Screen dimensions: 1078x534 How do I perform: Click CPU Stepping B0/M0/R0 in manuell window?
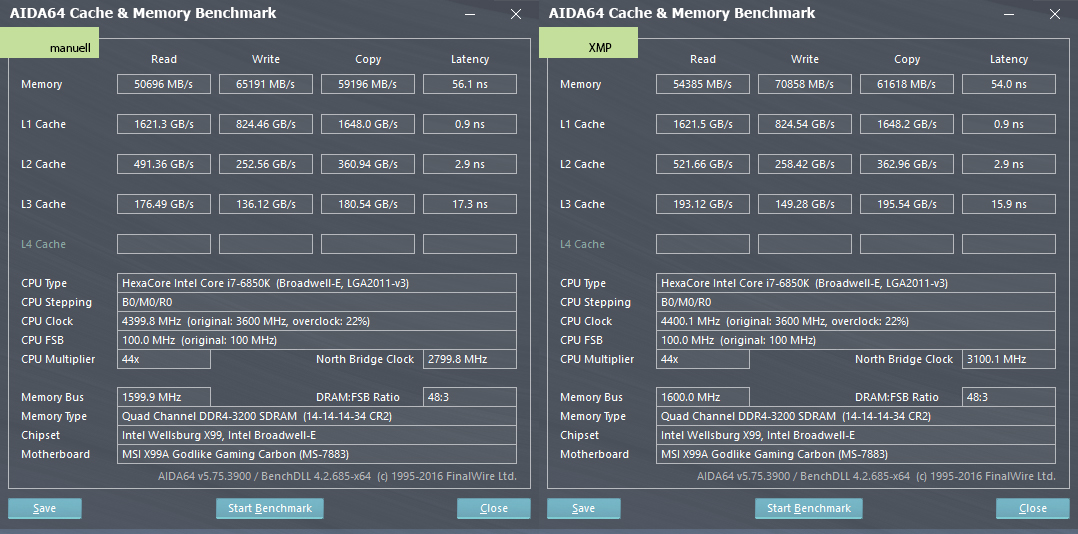317,302
